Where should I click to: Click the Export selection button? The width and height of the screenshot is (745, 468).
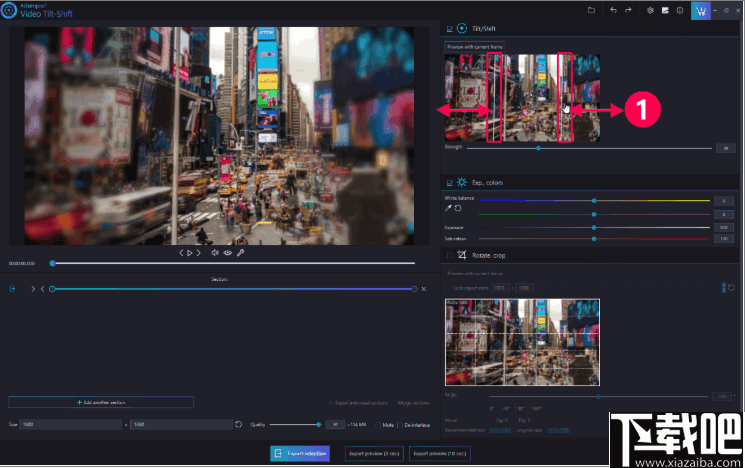[x=300, y=453]
